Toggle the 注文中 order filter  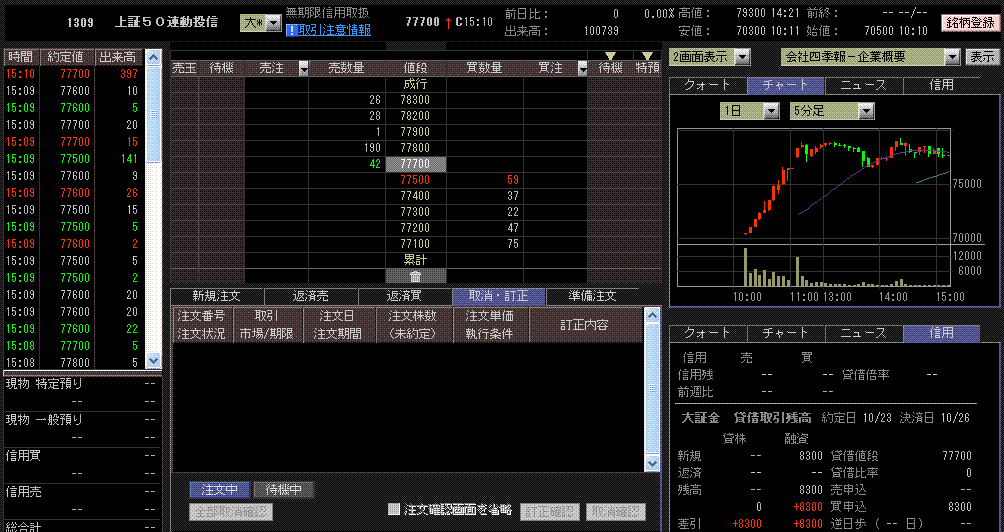coord(219,490)
